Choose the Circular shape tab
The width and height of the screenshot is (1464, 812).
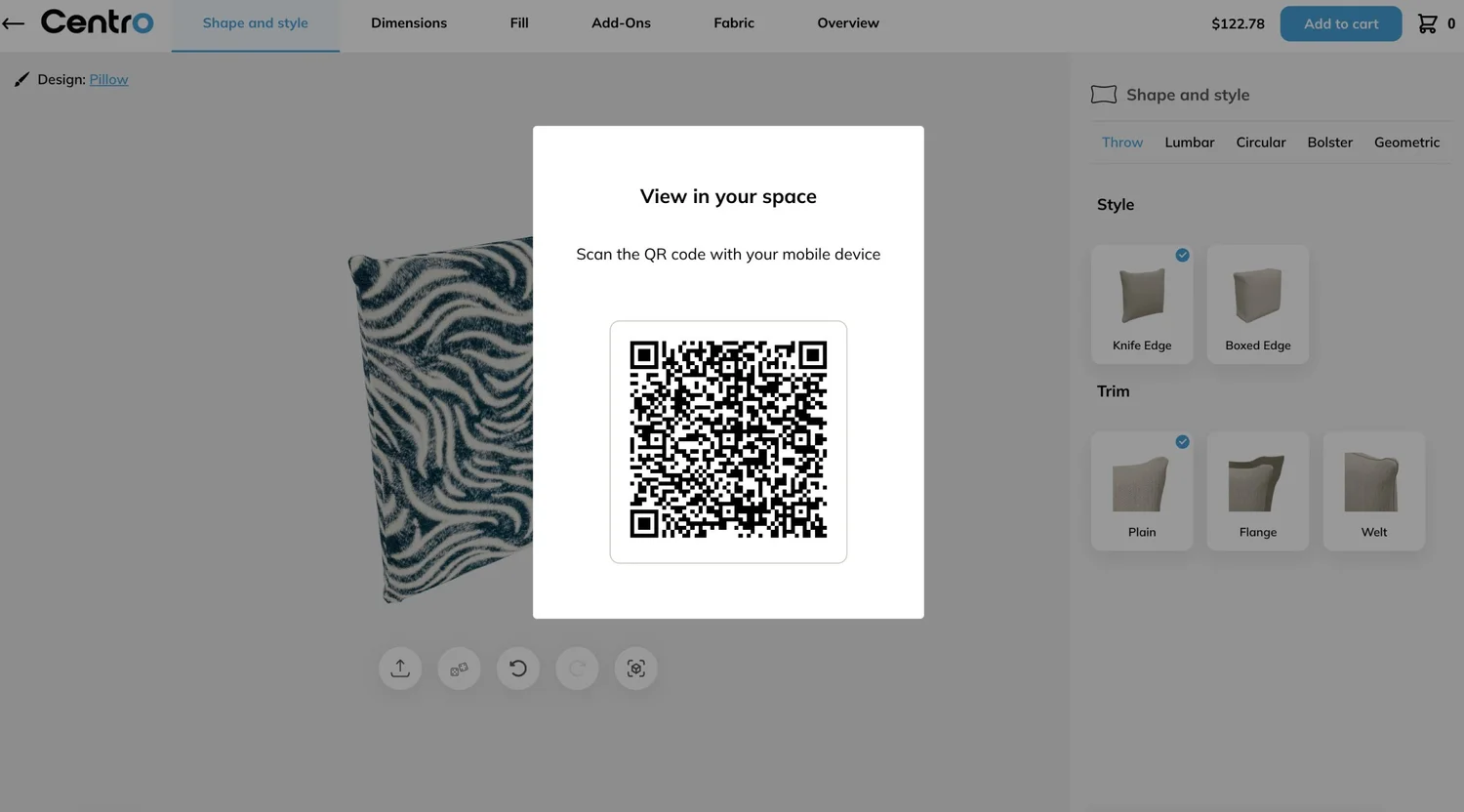click(1261, 142)
